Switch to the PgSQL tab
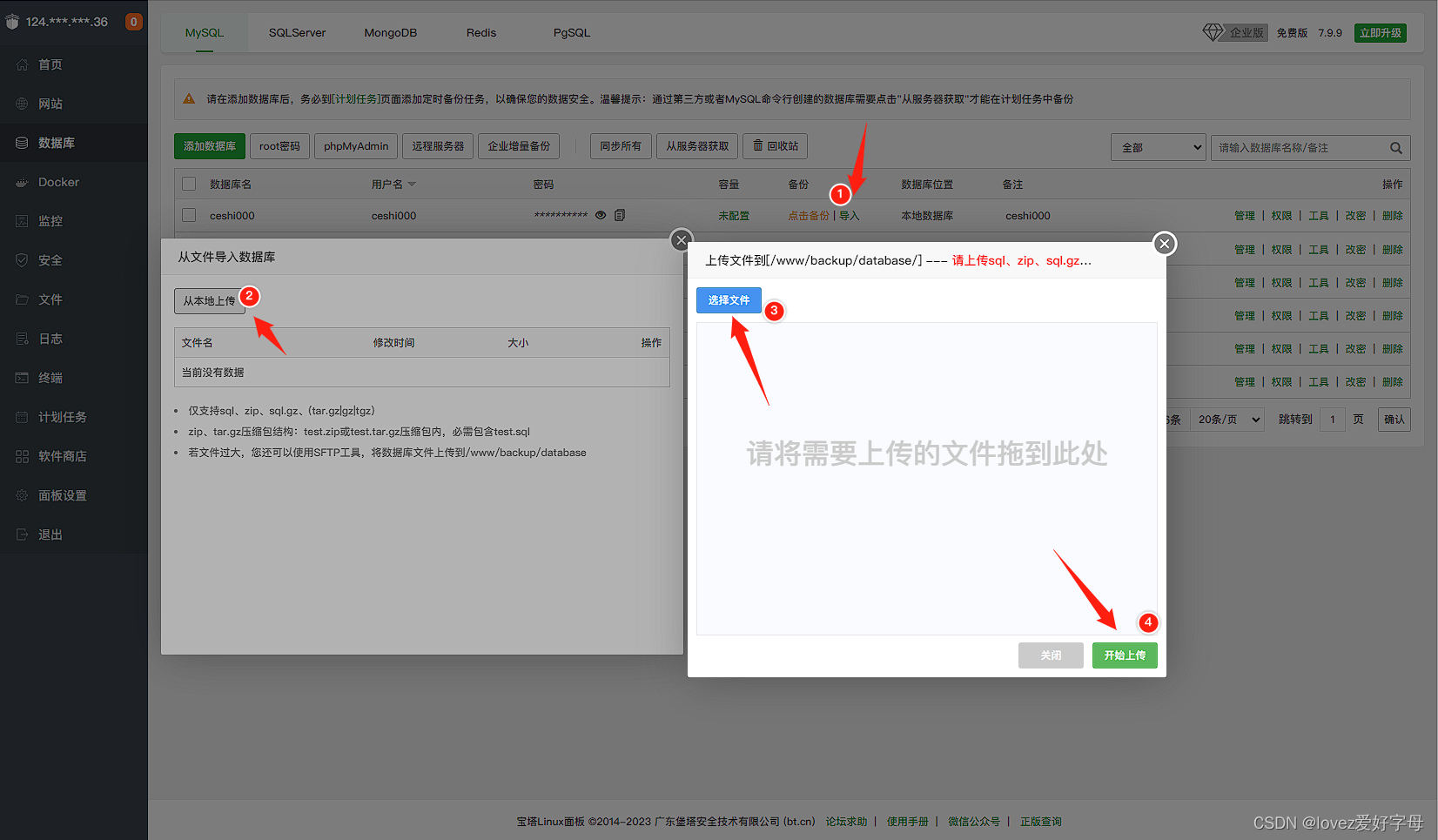The image size is (1438, 840). tap(572, 33)
